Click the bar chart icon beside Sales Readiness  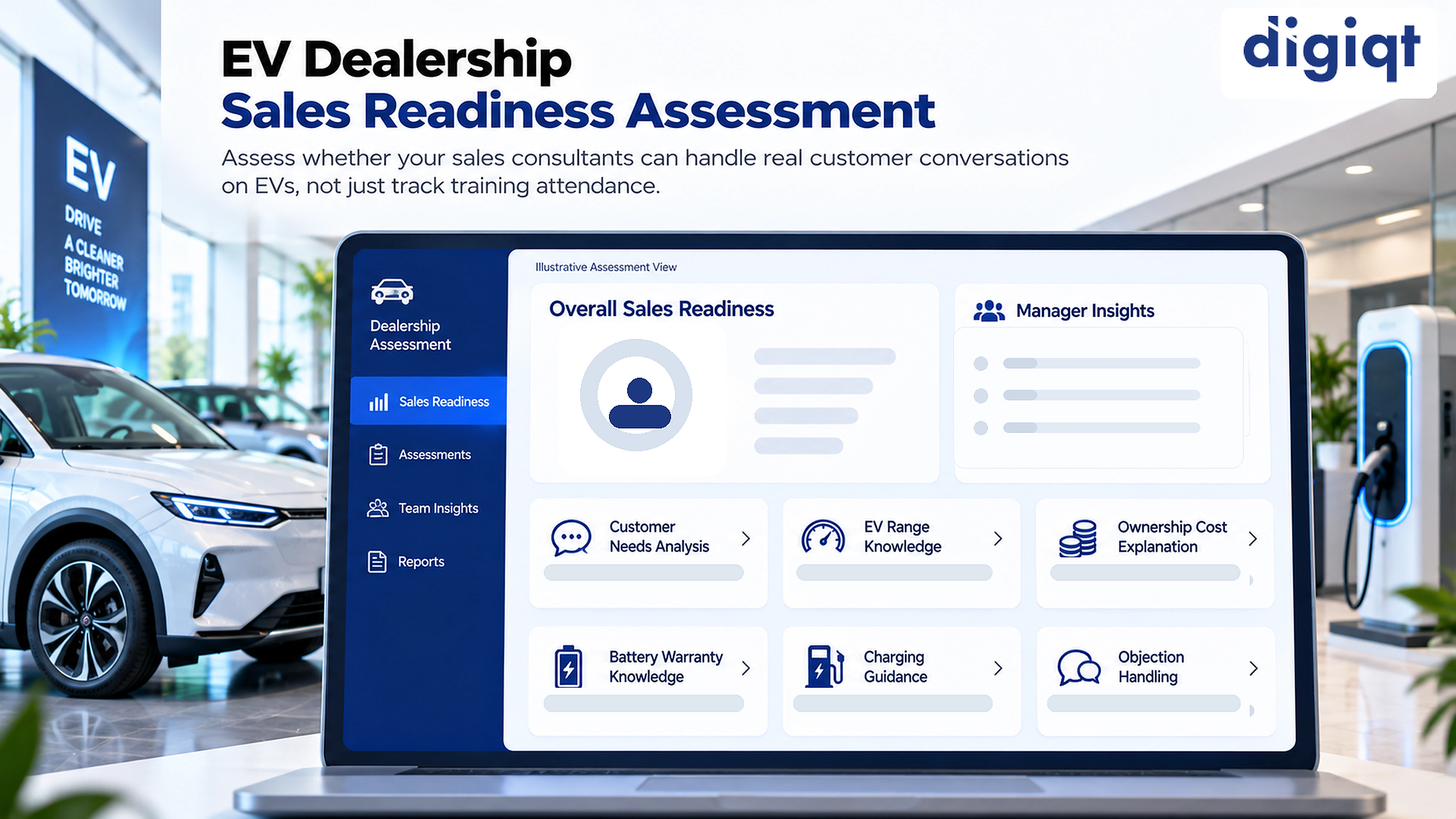point(379,402)
